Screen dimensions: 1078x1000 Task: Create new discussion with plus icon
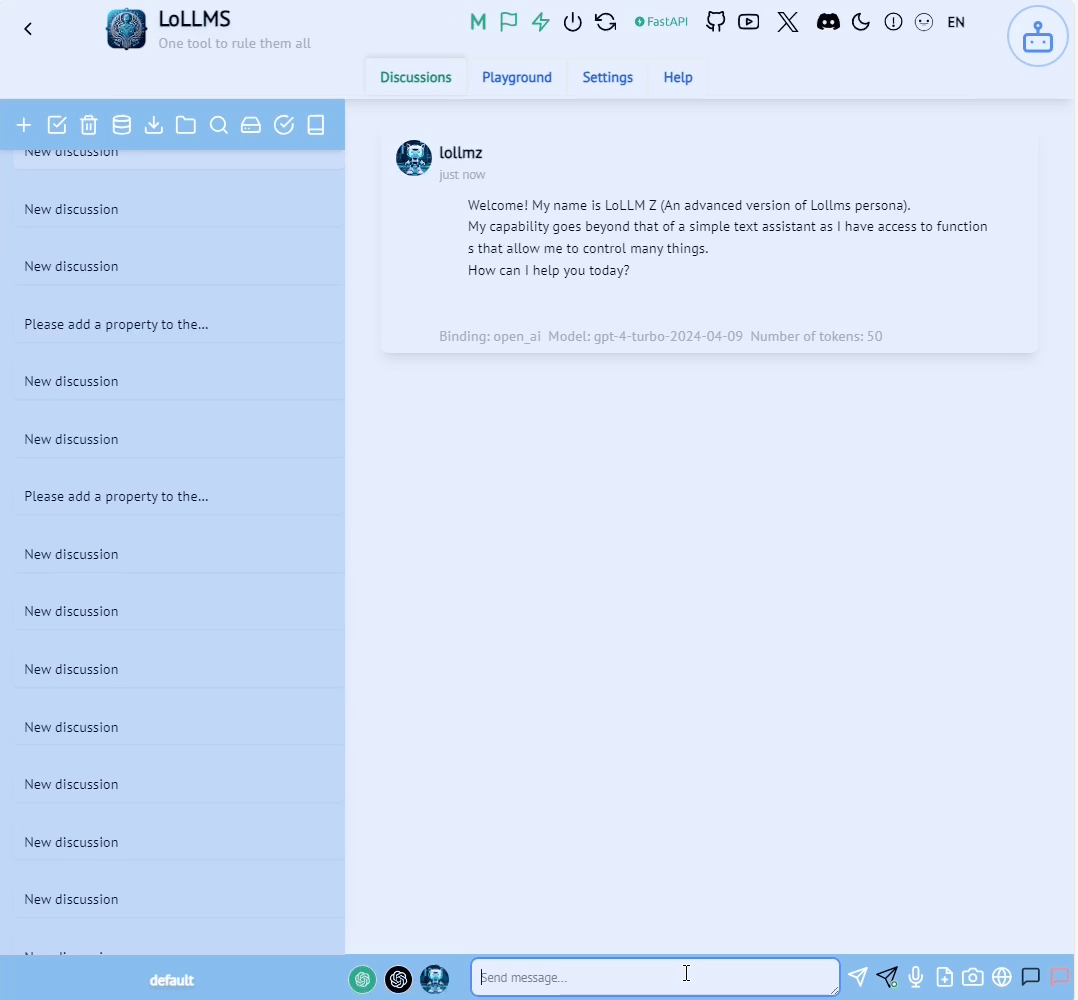click(x=24, y=125)
